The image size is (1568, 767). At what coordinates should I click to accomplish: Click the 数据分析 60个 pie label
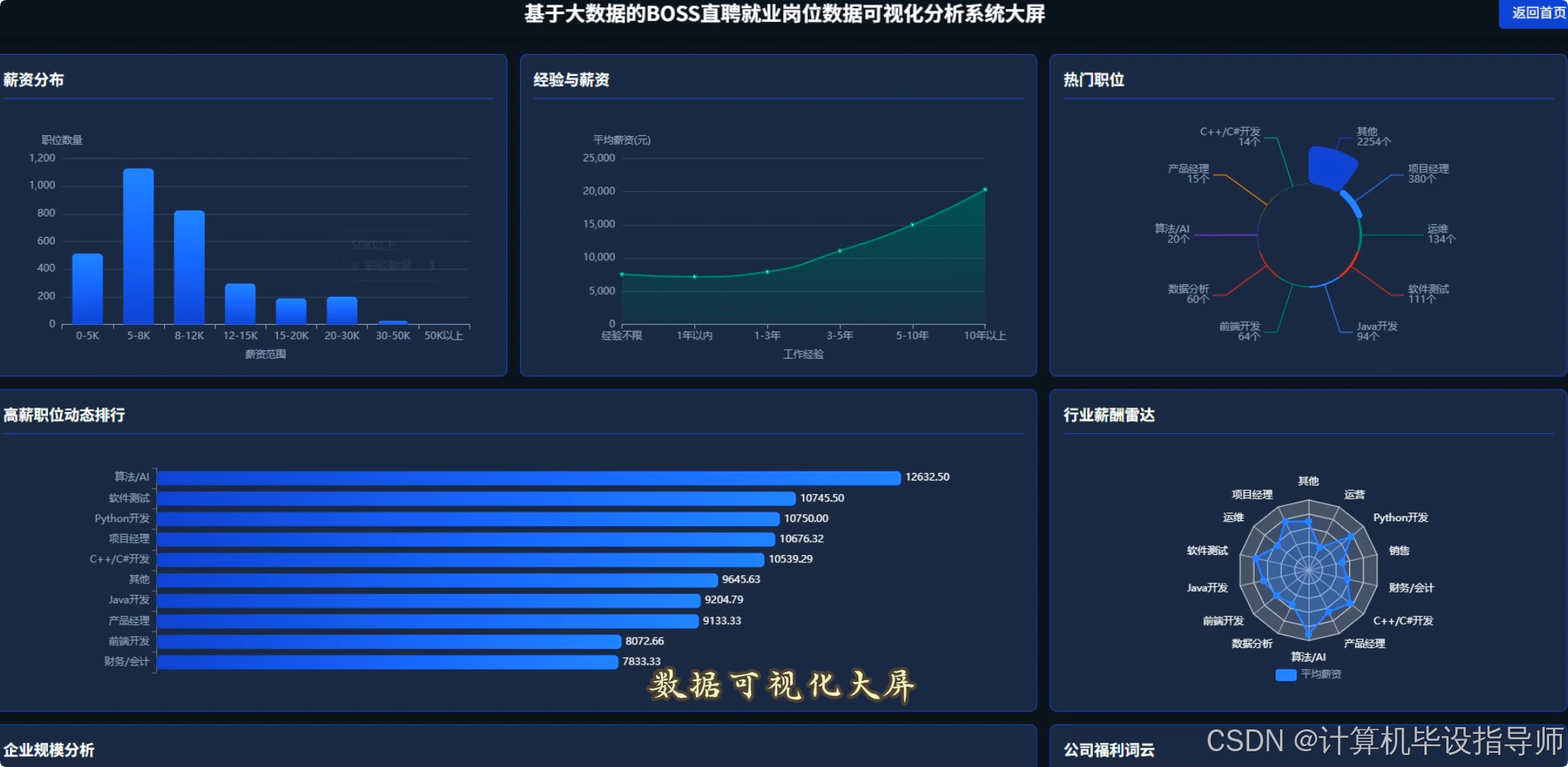click(1188, 294)
